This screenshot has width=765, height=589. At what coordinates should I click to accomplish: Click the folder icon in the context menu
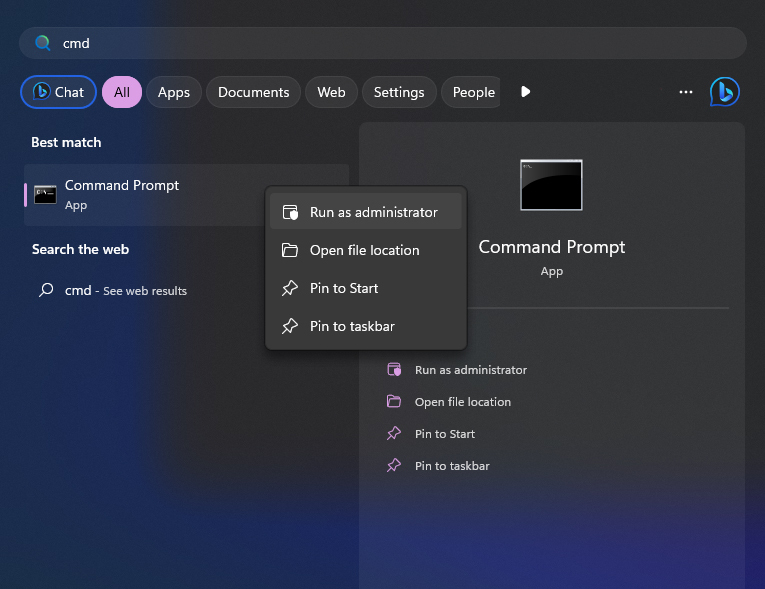pos(290,250)
